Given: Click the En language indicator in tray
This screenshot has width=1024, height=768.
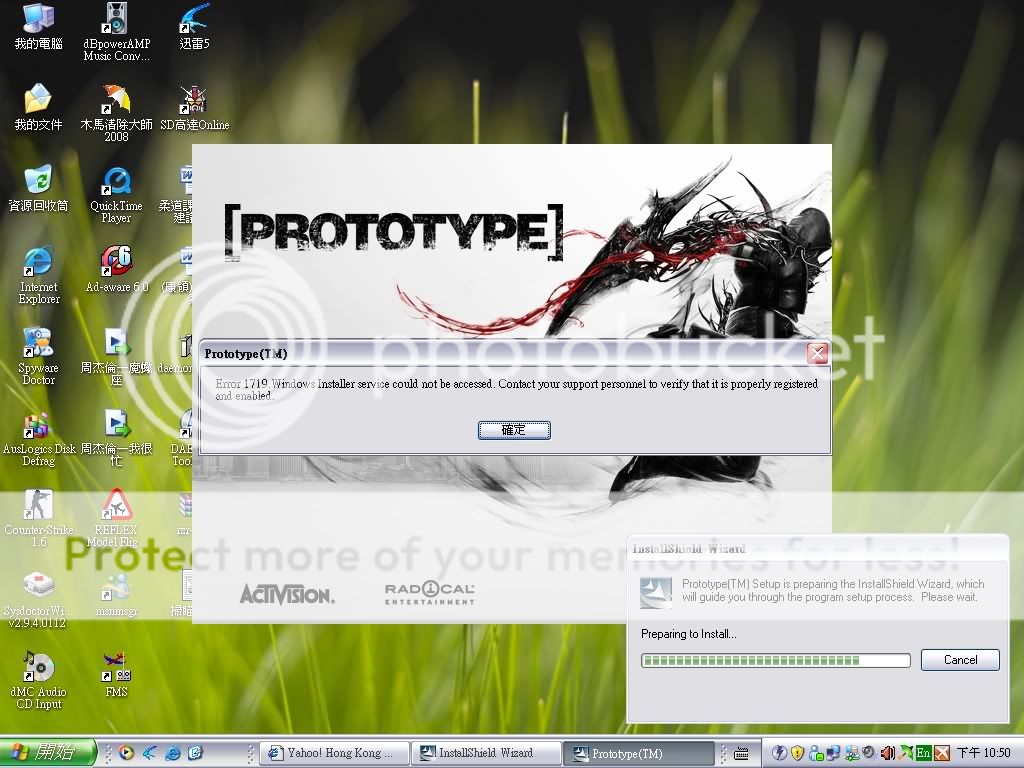Looking at the screenshot, I should (924, 753).
